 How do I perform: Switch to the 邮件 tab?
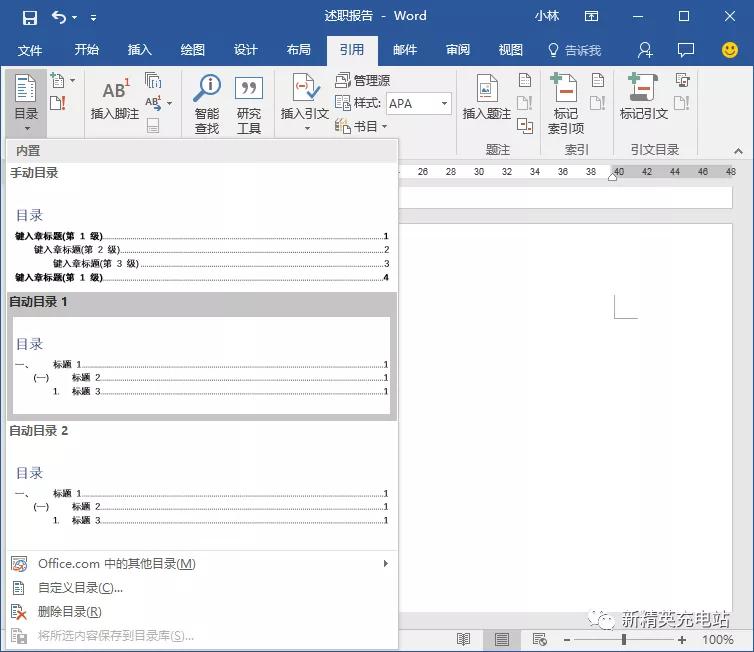tap(405, 50)
